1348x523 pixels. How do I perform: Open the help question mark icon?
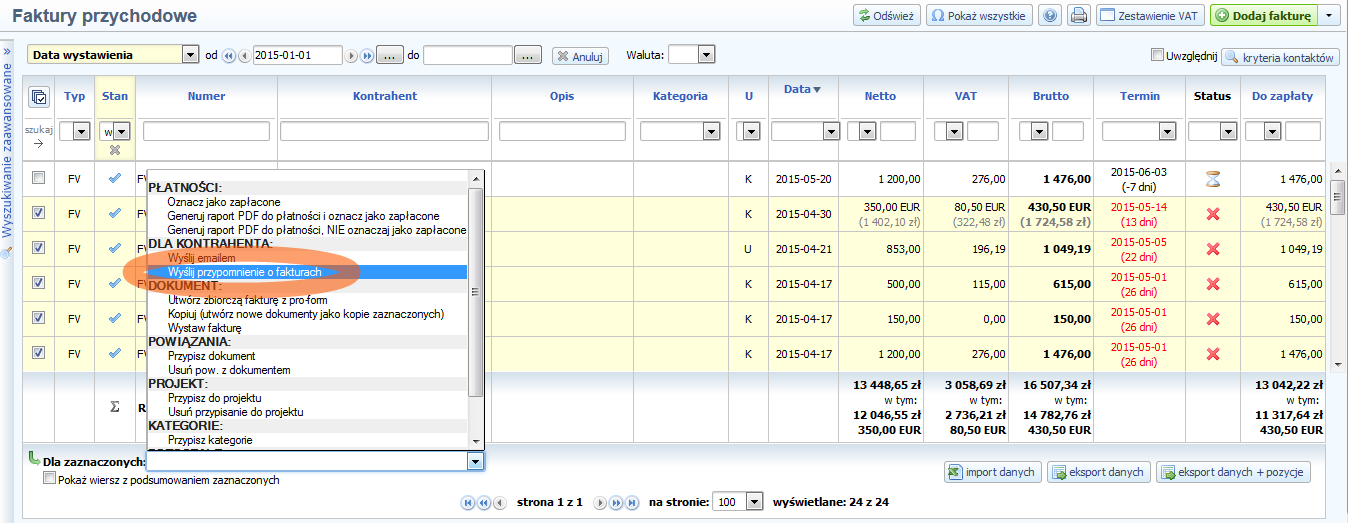pos(1050,16)
